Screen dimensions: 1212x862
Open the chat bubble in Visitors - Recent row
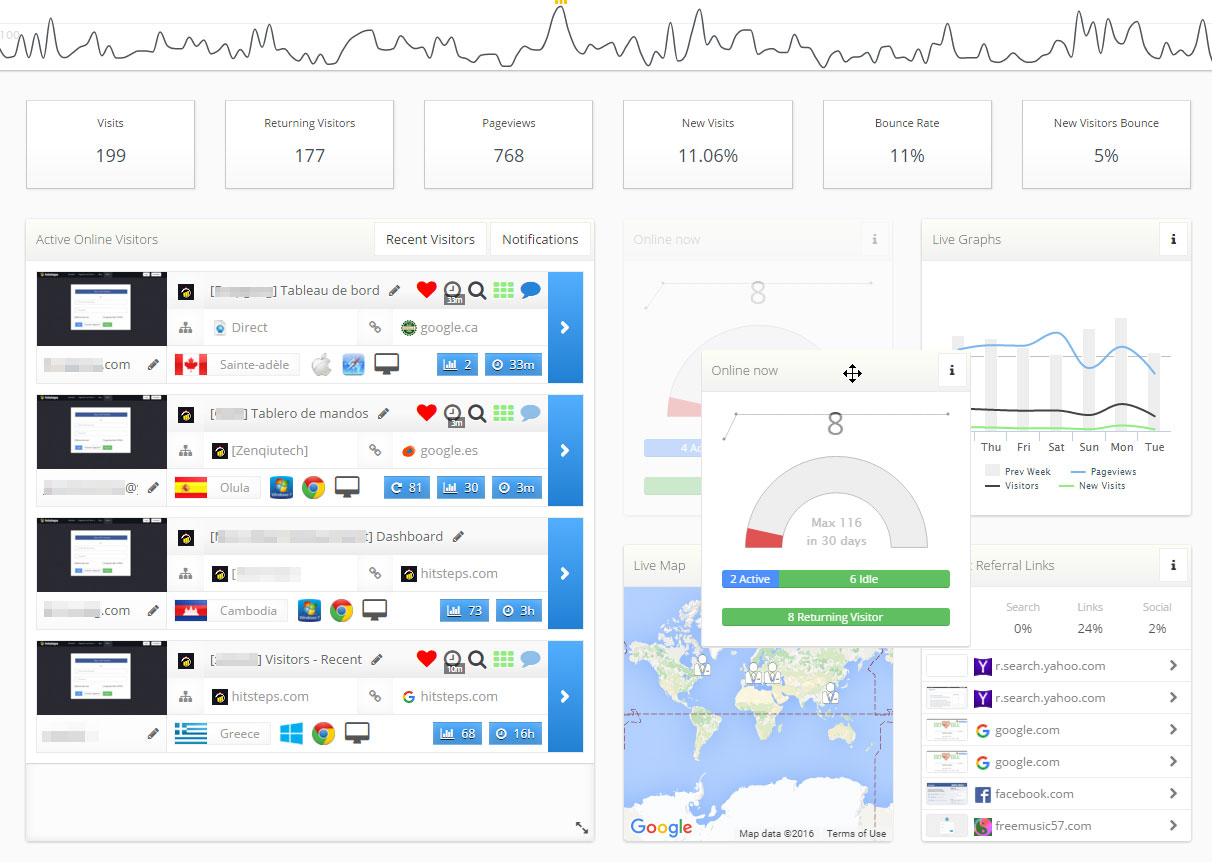[x=530, y=659]
